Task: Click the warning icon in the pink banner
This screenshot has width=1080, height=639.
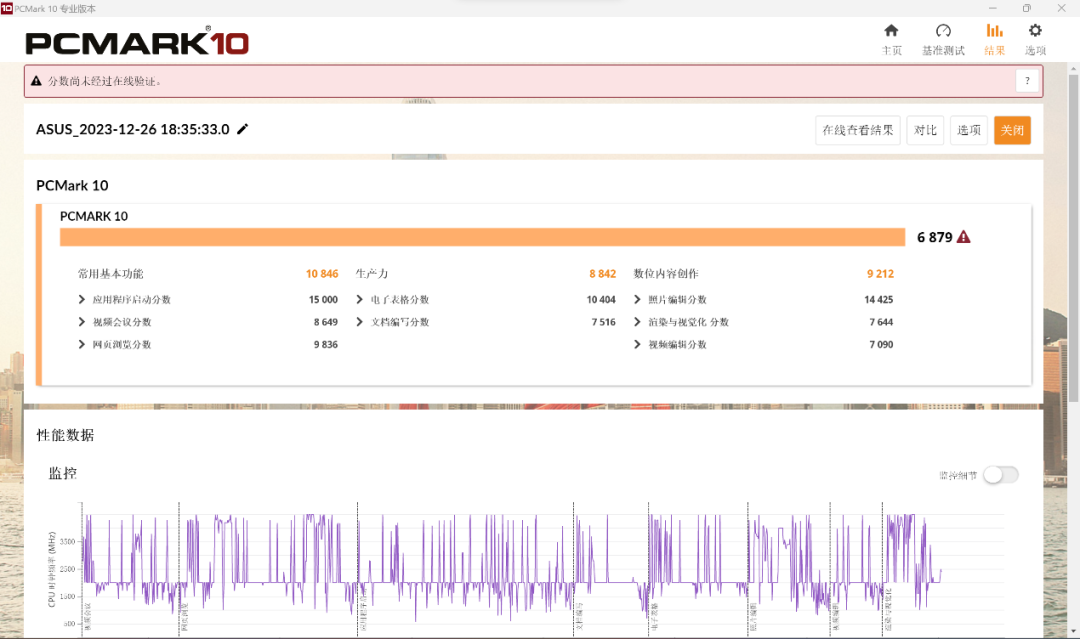Action: pos(37,81)
